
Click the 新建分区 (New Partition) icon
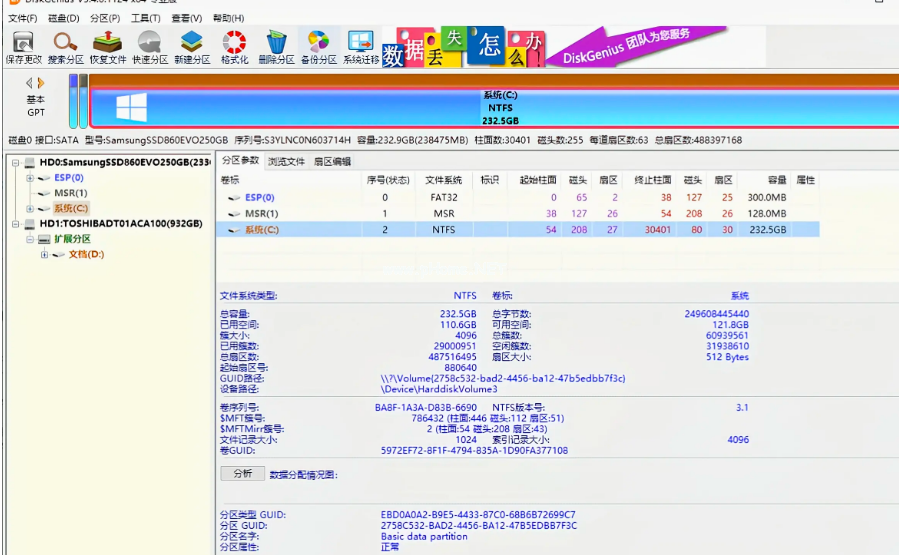[x=192, y=46]
